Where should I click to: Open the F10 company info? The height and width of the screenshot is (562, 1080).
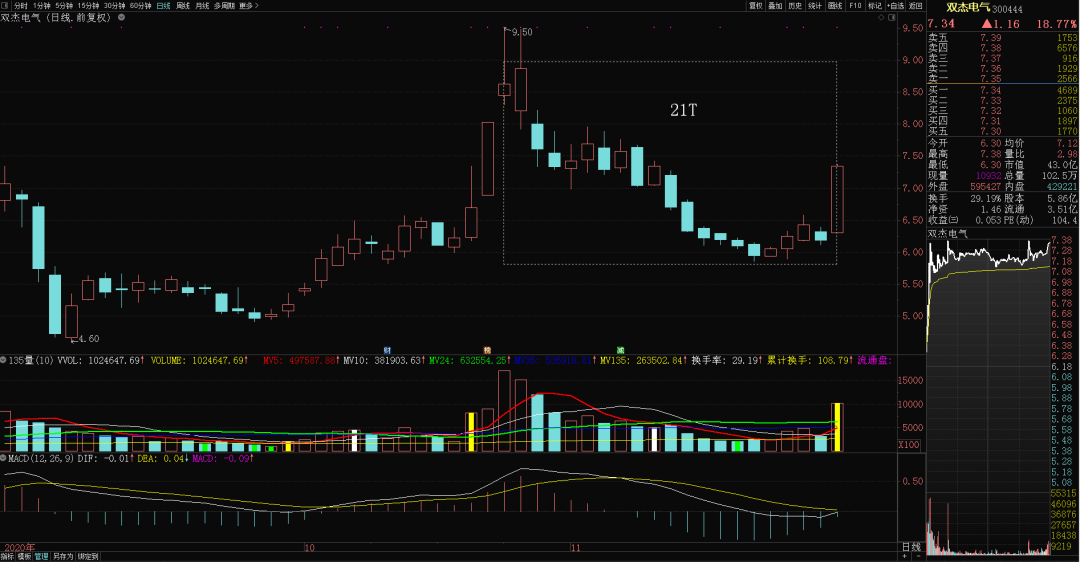point(855,6)
